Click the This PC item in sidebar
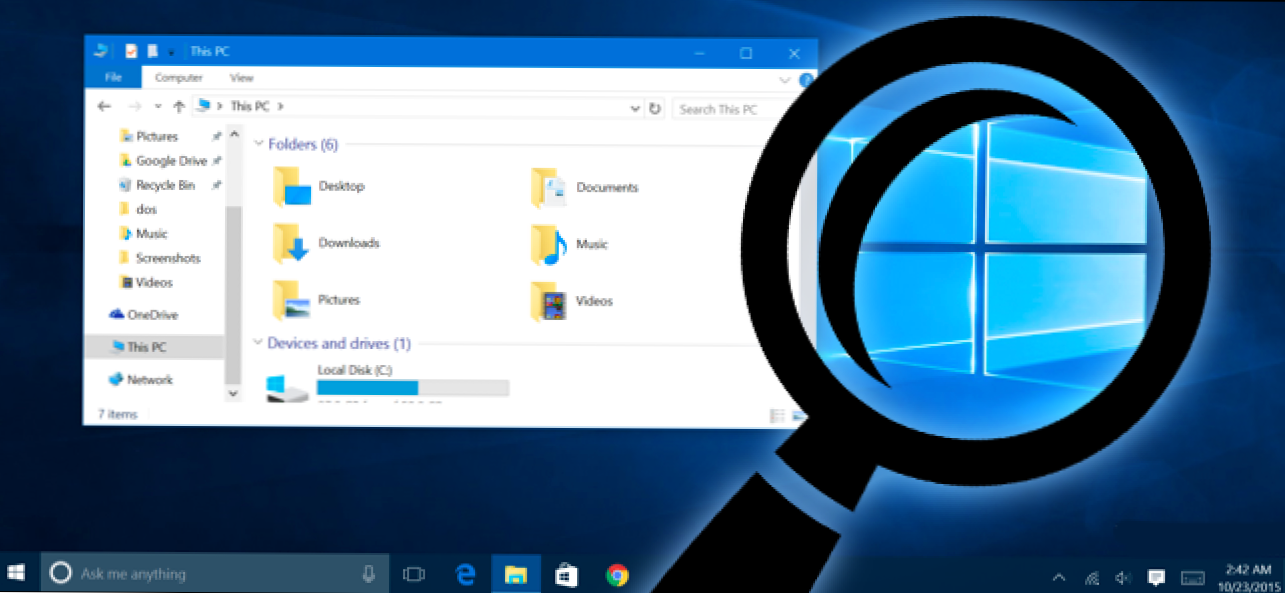Image resolution: width=1285 pixels, height=593 pixels. 154,347
